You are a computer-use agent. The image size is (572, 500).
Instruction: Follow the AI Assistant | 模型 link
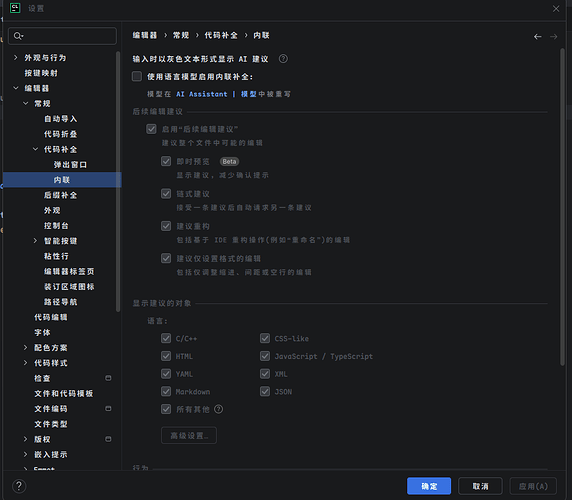point(216,94)
